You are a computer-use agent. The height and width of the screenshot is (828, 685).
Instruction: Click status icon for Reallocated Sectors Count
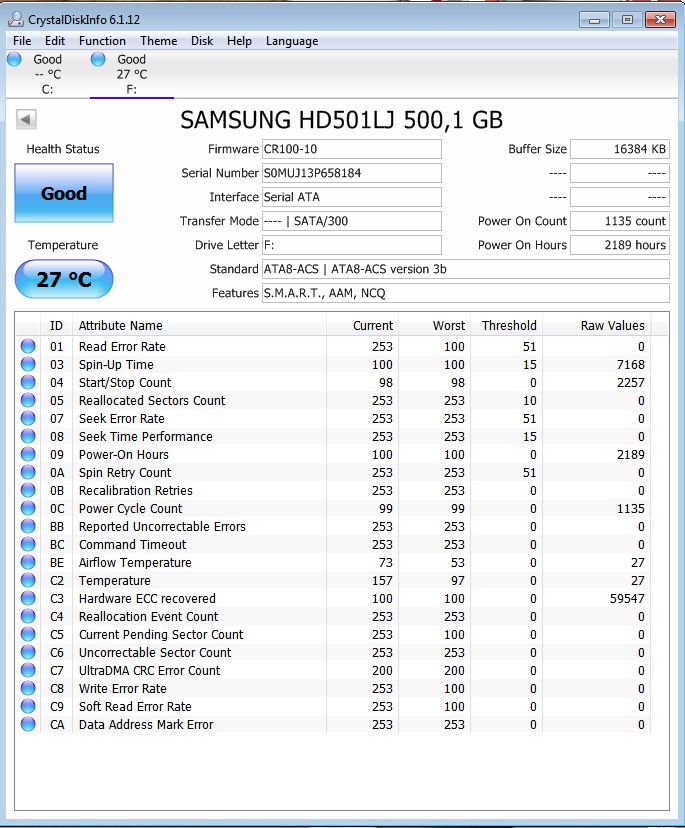coord(28,400)
